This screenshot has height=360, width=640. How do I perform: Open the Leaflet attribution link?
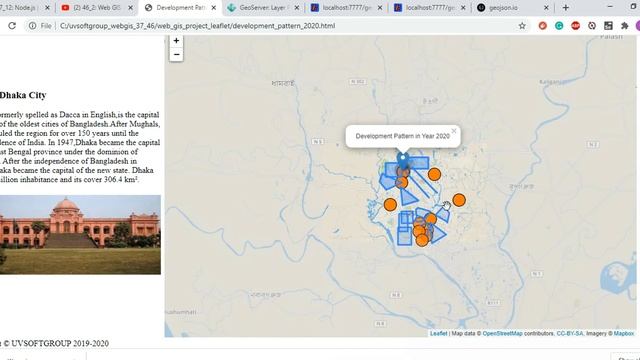[438, 333]
